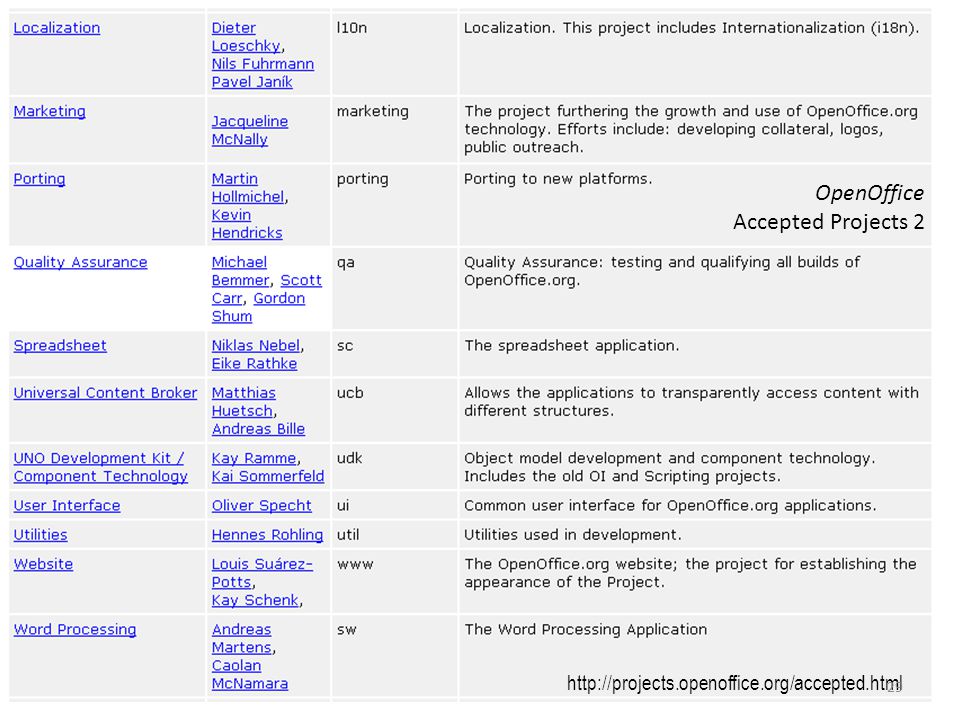Click 'Utilities used in development.' description

pos(572,535)
